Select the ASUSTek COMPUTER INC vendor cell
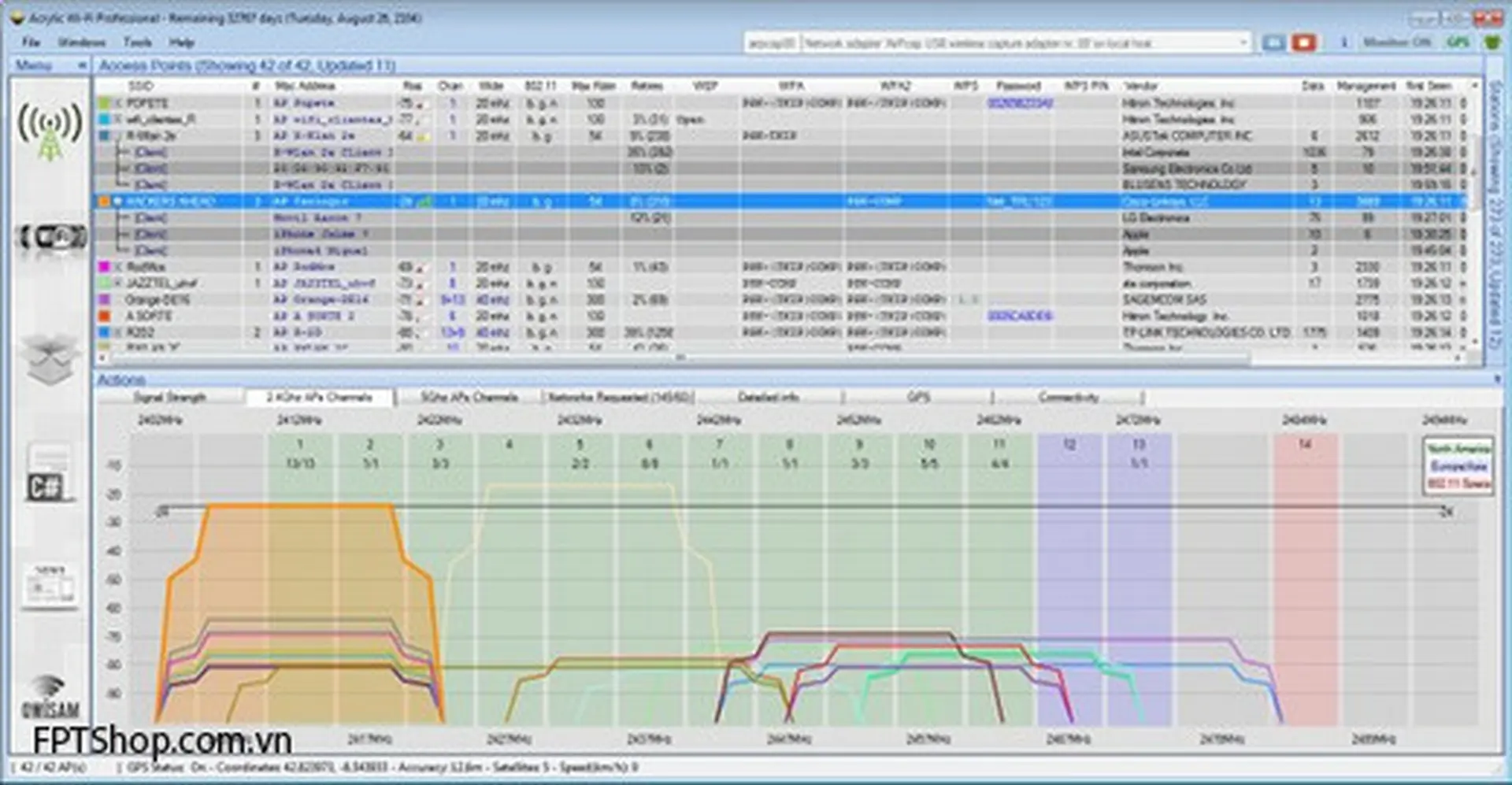 point(1186,135)
